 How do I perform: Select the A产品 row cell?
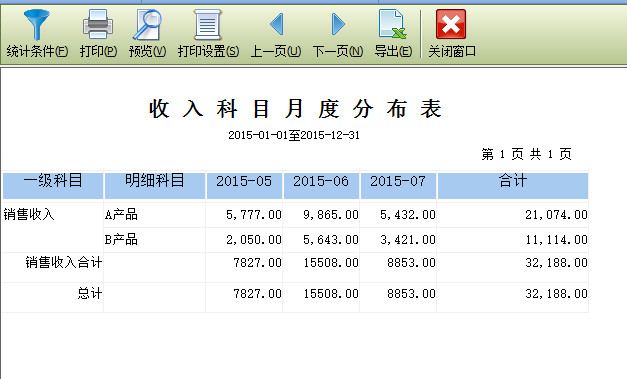coord(155,215)
